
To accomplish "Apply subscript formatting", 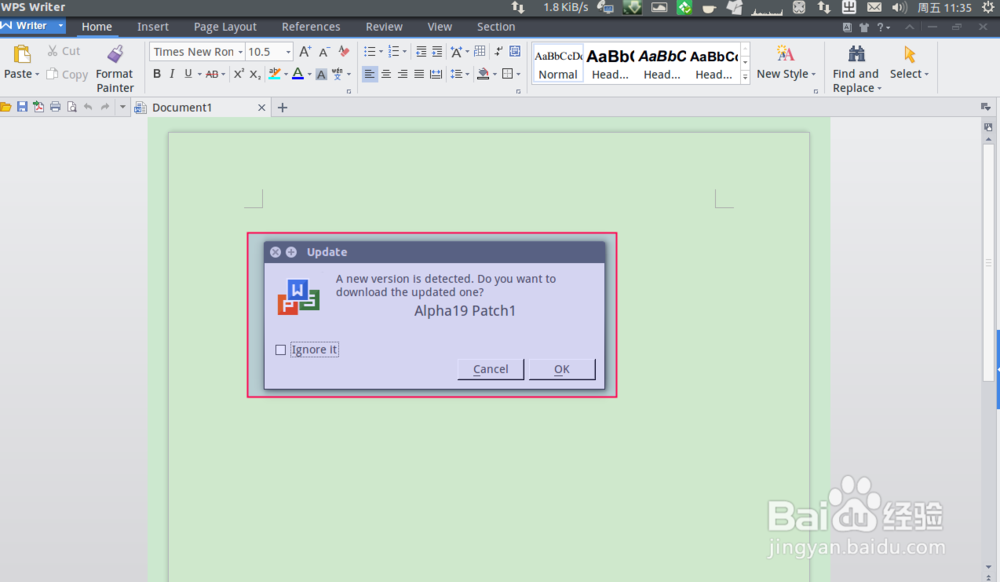I will pos(254,74).
